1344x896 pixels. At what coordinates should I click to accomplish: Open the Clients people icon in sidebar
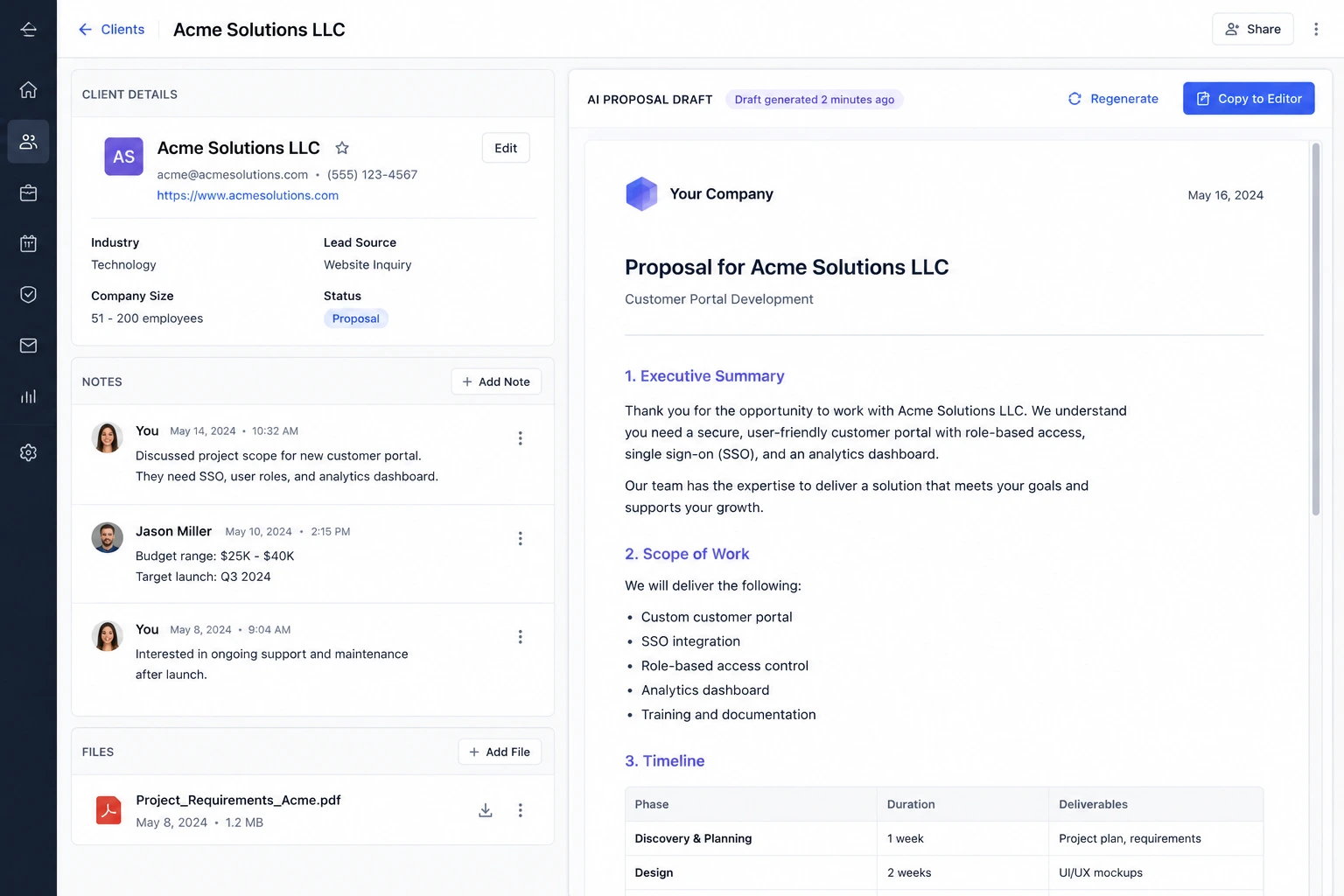(x=28, y=141)
